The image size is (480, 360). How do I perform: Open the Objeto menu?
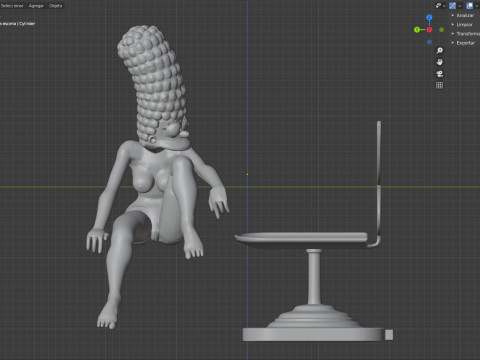pyautogui.click(x=56, y=6)
